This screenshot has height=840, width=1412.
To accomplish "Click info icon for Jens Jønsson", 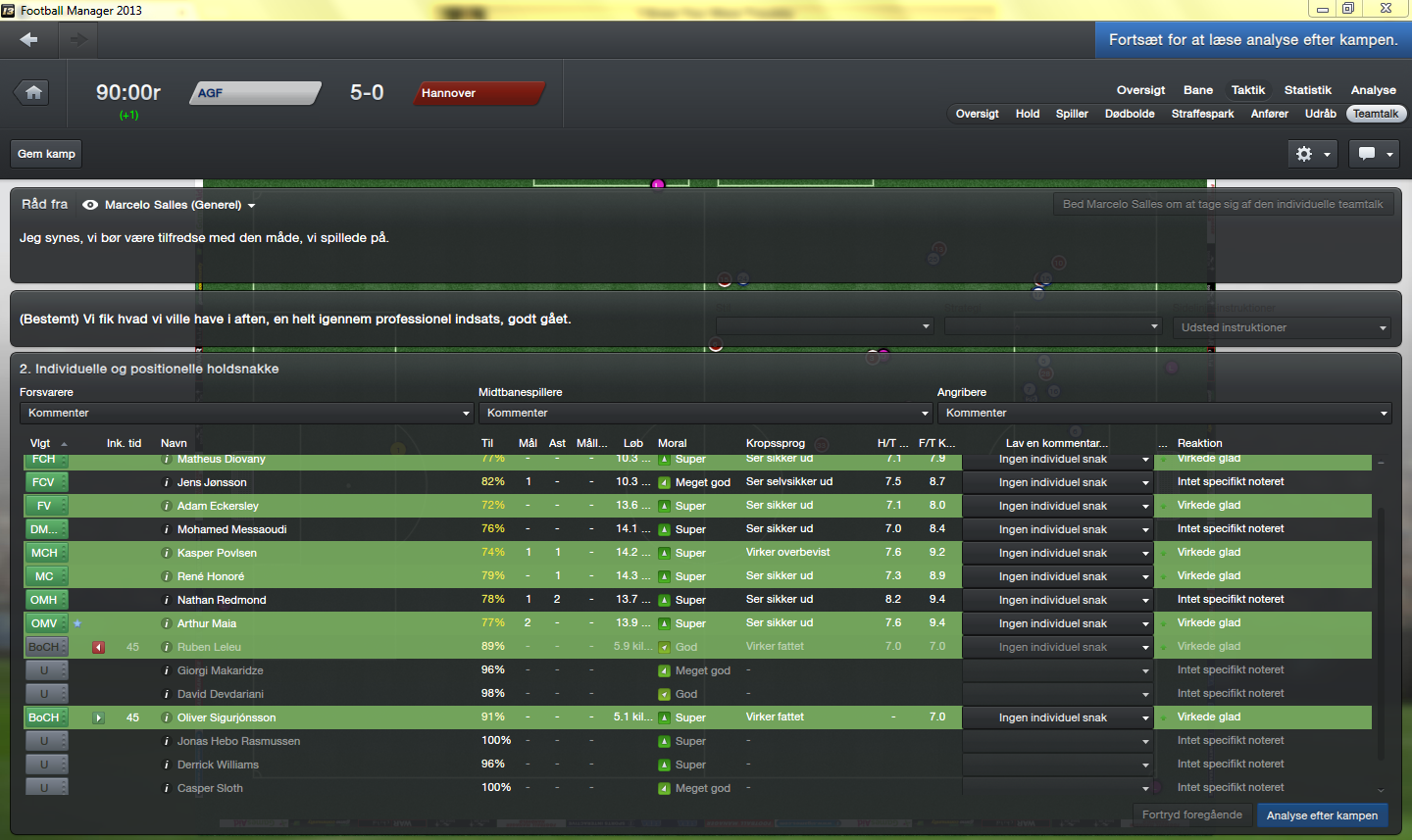I will [167, 482].
